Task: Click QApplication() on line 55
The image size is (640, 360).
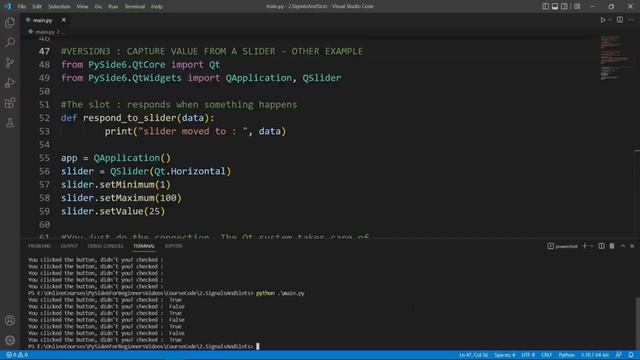Action: 132,158
